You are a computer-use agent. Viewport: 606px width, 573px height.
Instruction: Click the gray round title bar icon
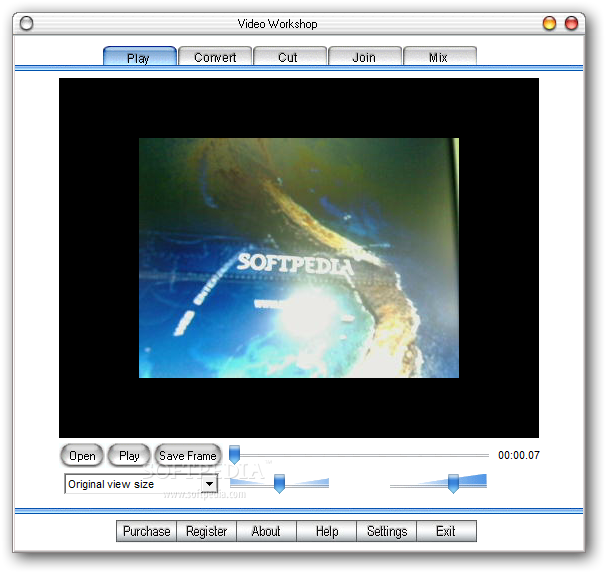click(26, 23)
